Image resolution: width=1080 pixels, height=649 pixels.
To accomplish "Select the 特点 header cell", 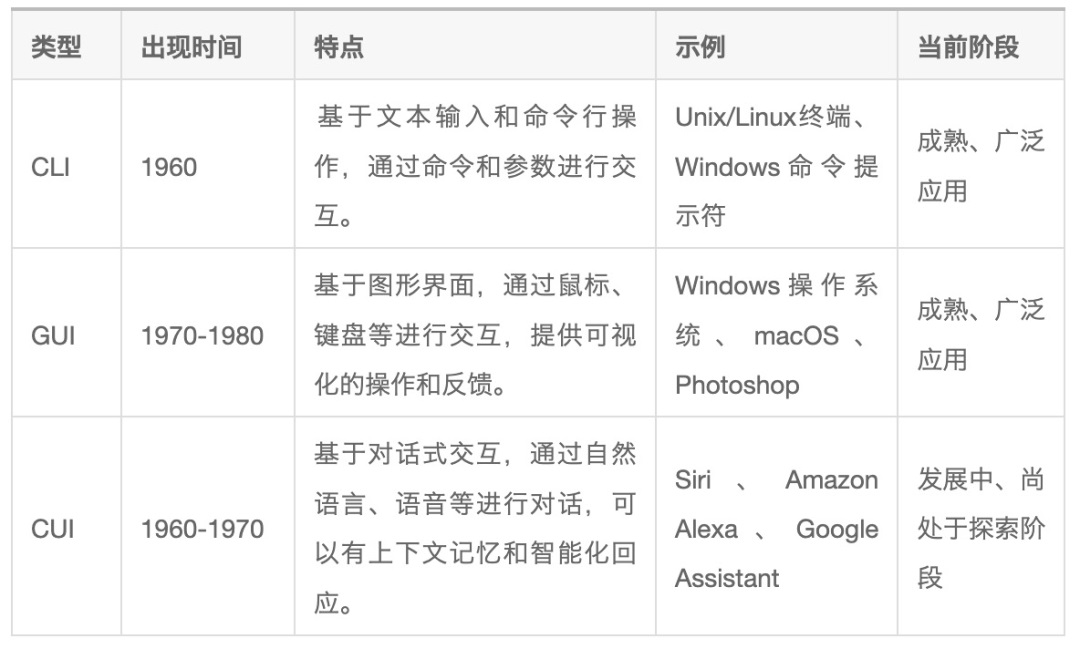I will pyautogui.click(x=340, y=47).
